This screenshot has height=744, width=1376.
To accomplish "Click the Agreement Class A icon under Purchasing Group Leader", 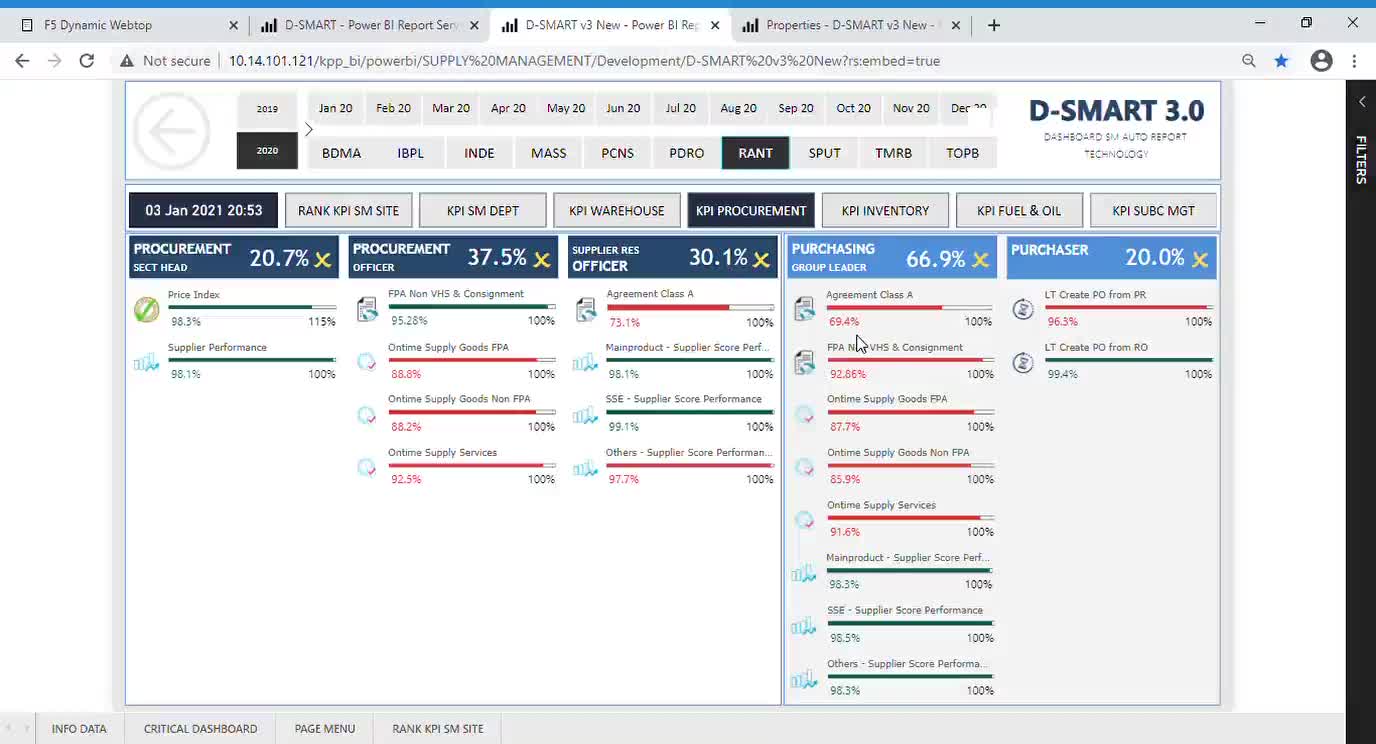I will click(x=804, y=309).
